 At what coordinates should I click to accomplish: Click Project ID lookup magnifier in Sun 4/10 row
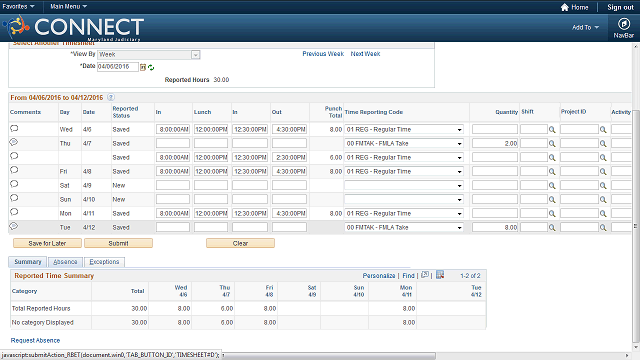coord(603,200)
